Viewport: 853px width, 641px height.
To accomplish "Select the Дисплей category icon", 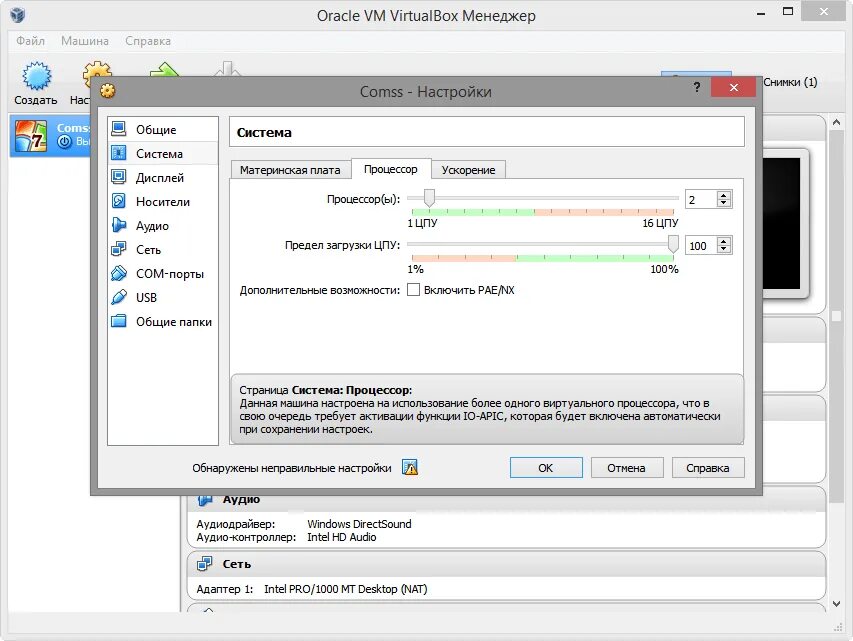I will point(119,177).
